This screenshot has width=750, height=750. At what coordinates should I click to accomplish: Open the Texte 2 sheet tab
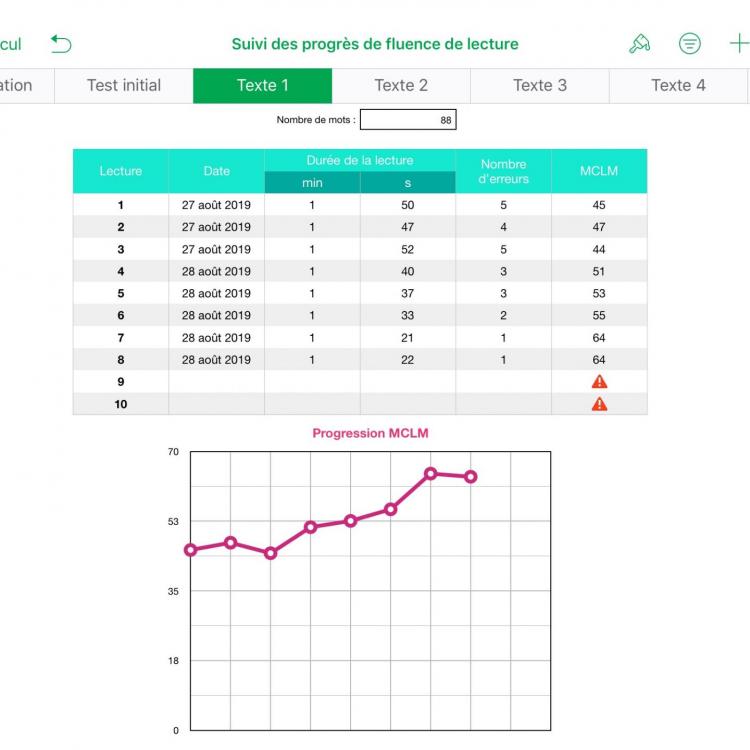point(401,86)
